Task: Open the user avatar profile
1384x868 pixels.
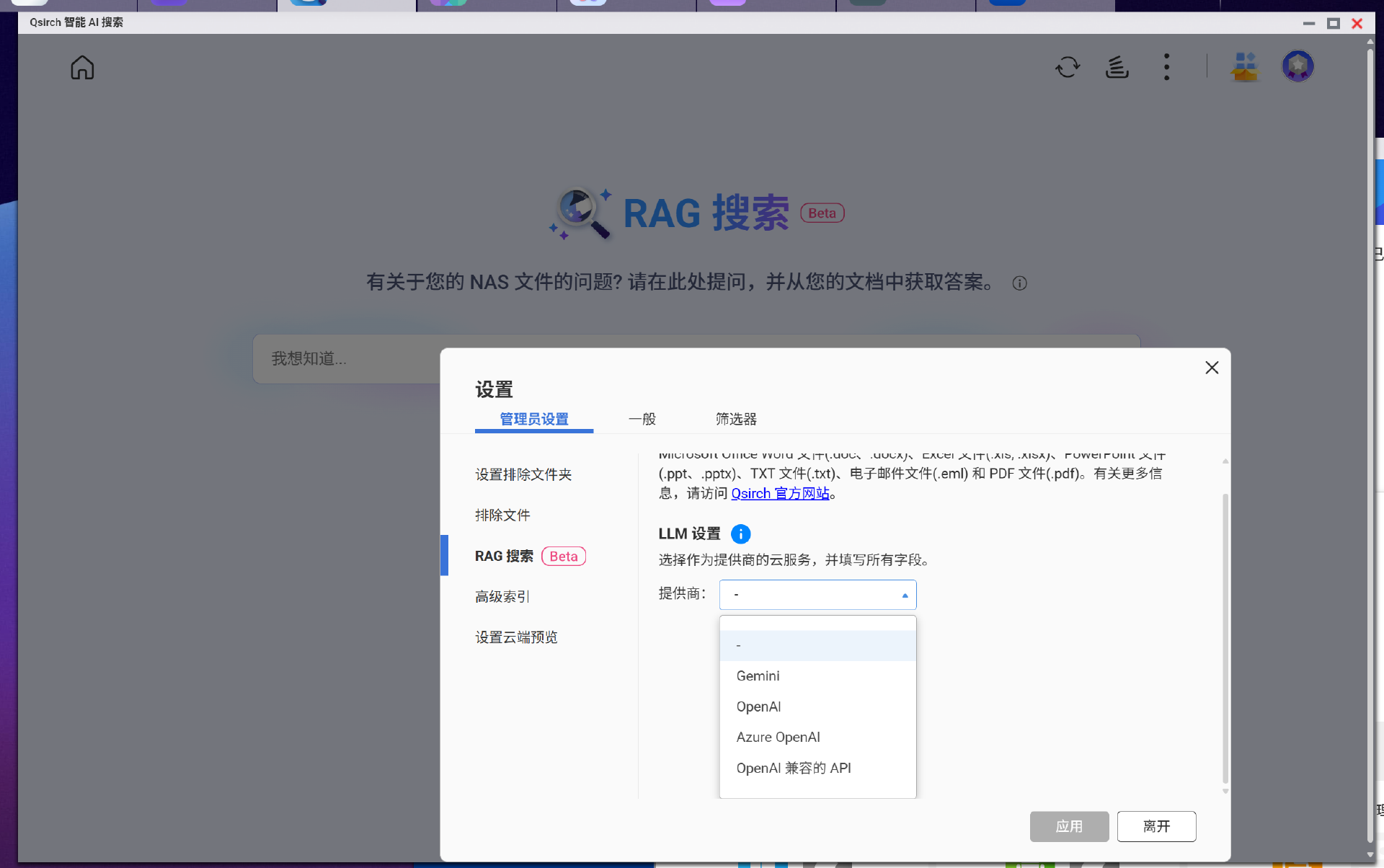Action: (1297, 66)
